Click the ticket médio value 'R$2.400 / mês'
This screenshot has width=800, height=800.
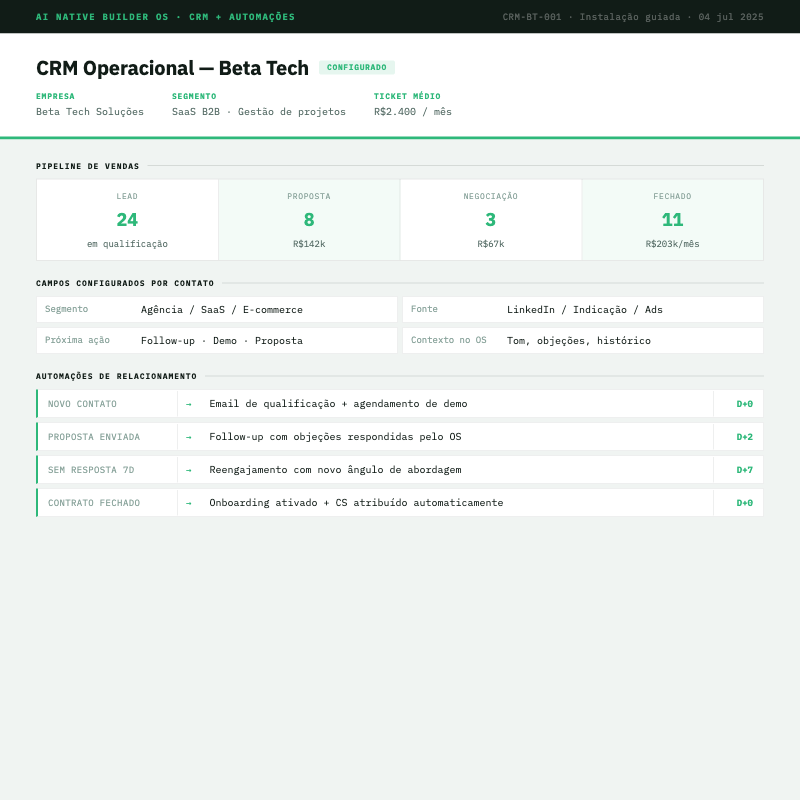tap(413, 112)
